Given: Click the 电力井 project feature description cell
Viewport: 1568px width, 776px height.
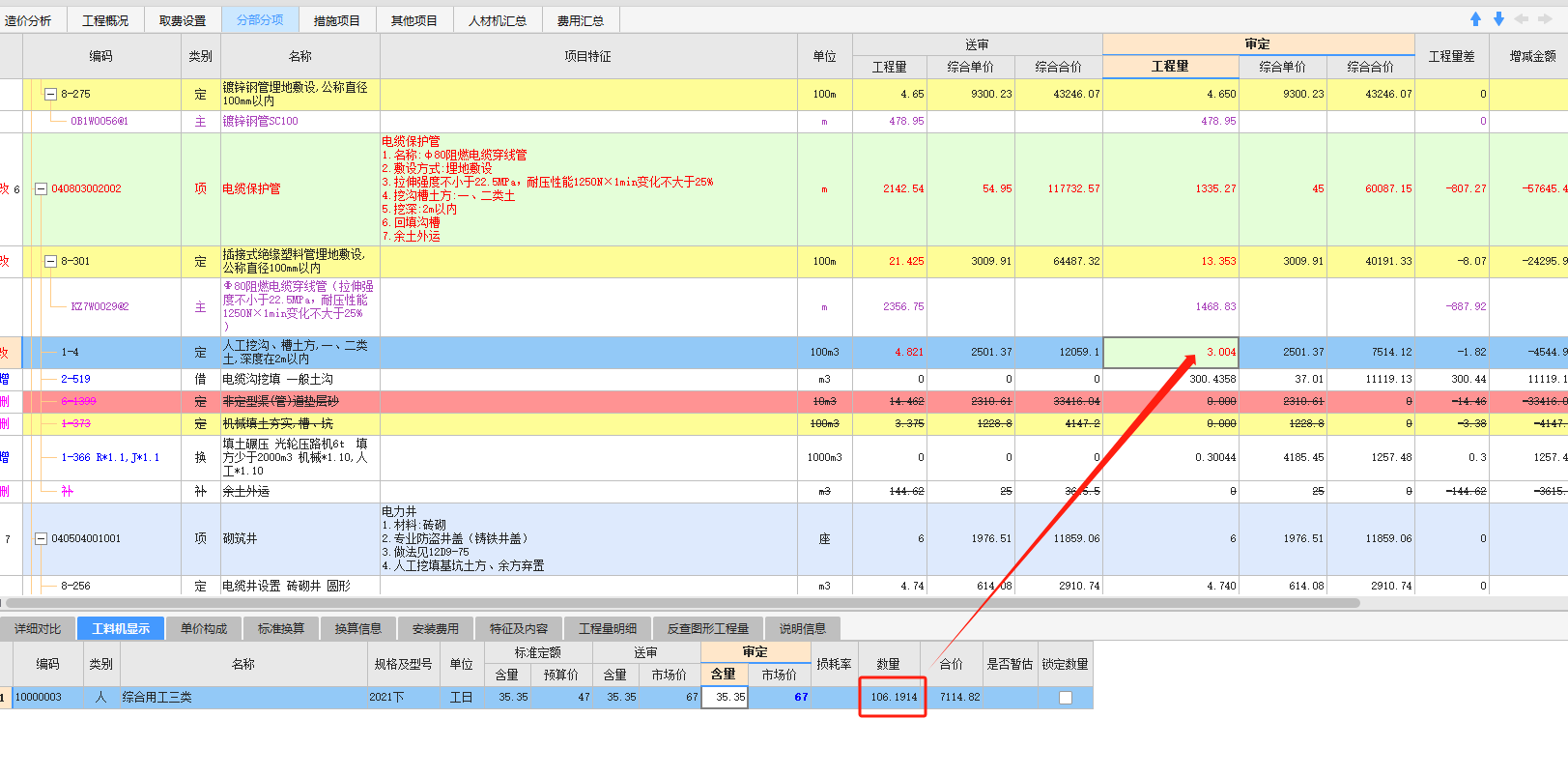Looking at the screenshot, I should pos(588,539).
